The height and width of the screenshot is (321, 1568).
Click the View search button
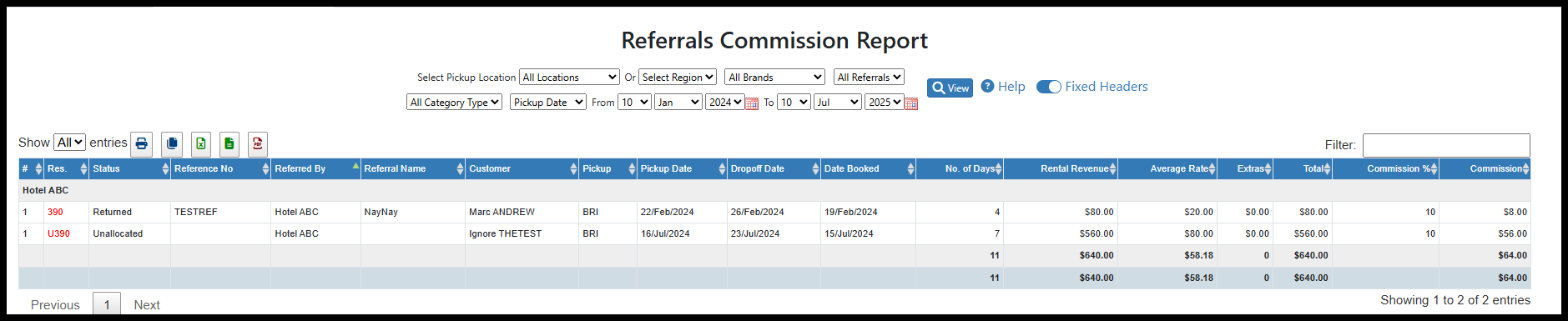click(950, 88)
